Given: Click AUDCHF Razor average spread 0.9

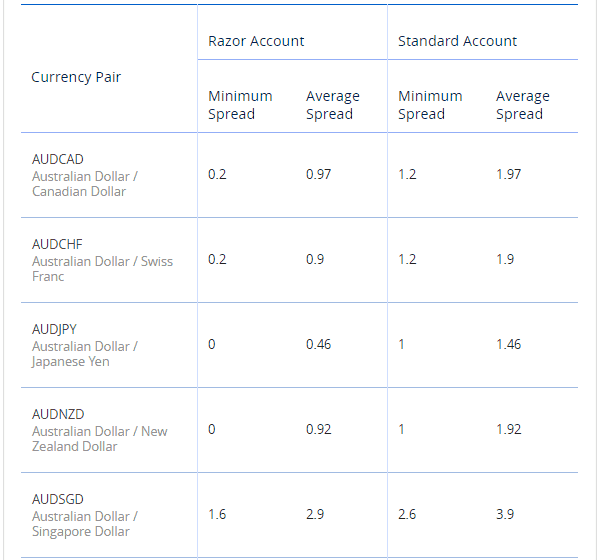Looking at the screenshot, I should pyautogui.click(x=315, y=260).
